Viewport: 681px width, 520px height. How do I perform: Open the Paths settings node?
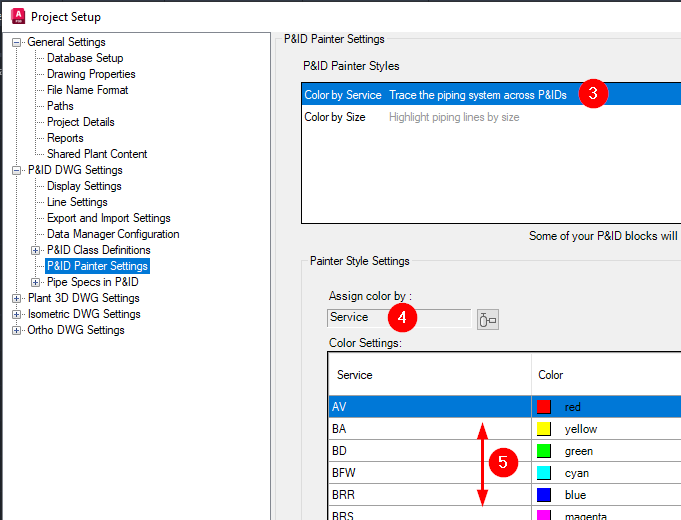pos(60,106)
